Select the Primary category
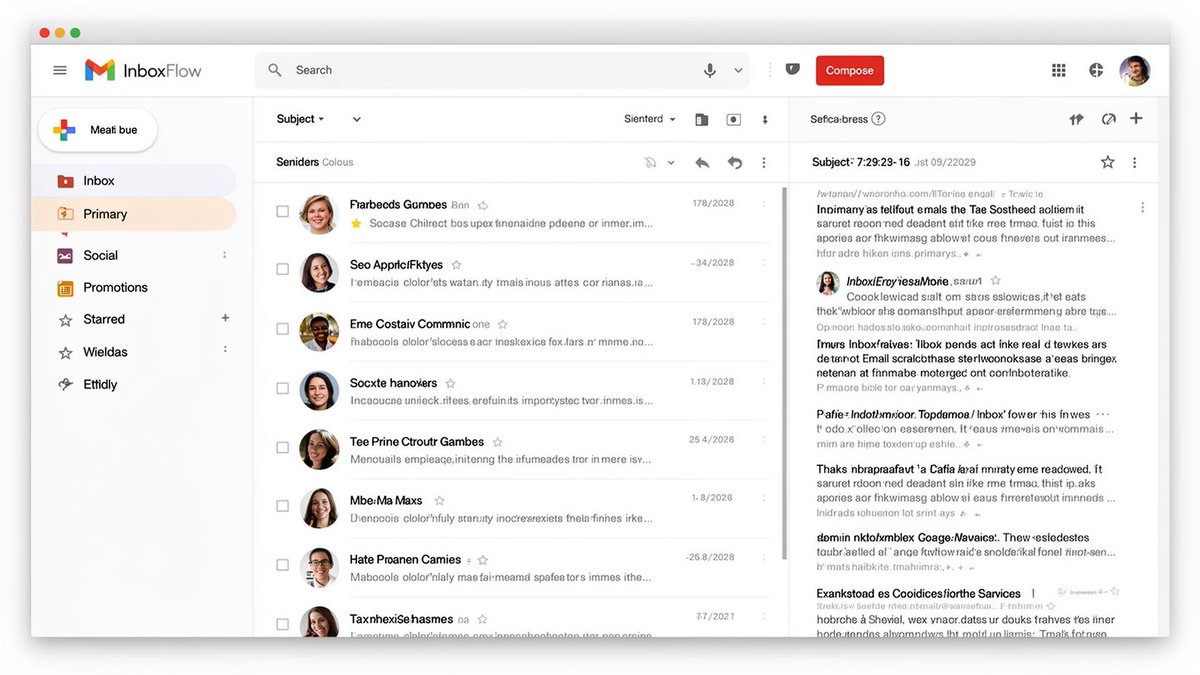The image size is (1200, 675). pyautogui.click(x=134, y=214)
